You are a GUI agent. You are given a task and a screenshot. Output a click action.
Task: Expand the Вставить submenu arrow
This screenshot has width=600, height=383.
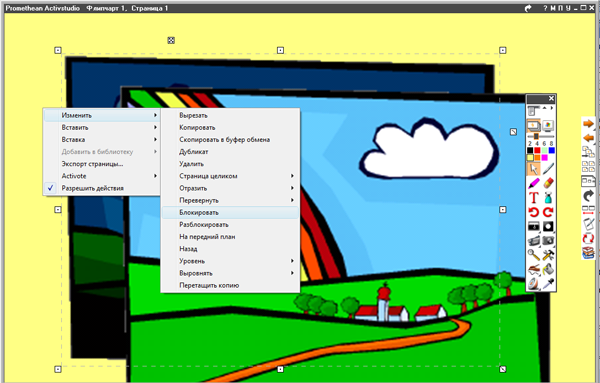[155, 127]
